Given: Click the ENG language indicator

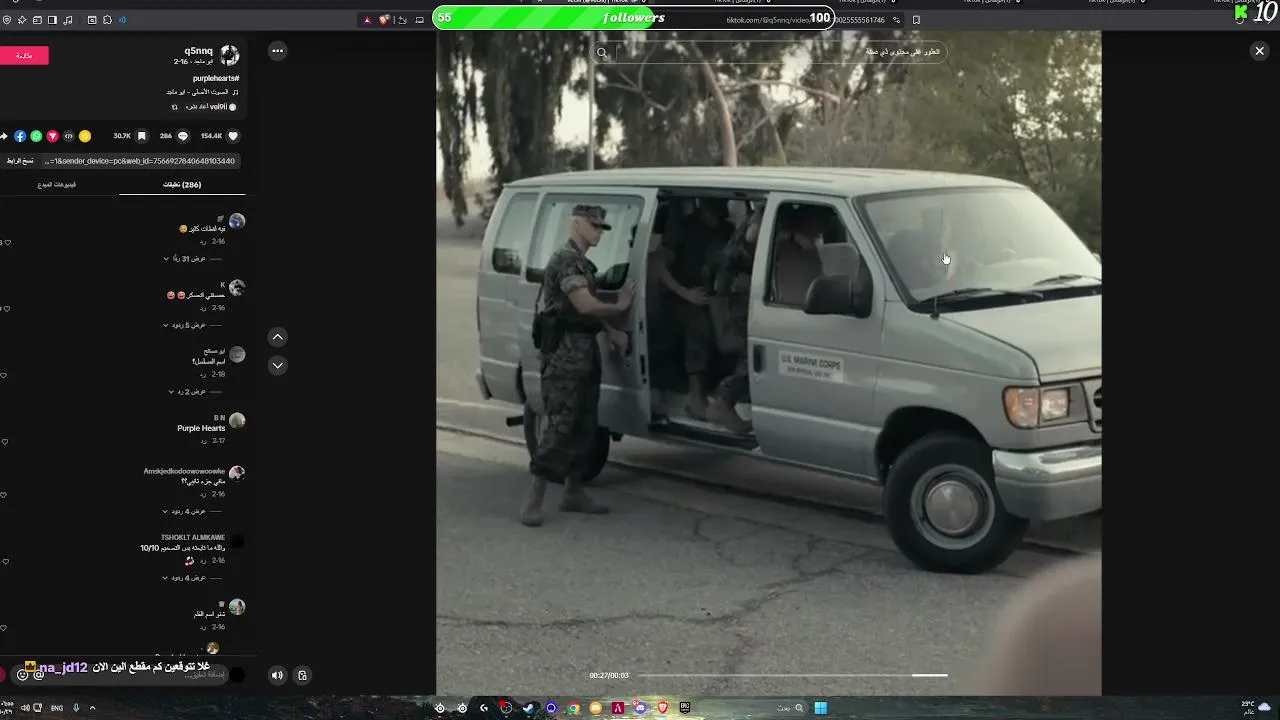Looking at the screenshot, I should pos(57,708).
